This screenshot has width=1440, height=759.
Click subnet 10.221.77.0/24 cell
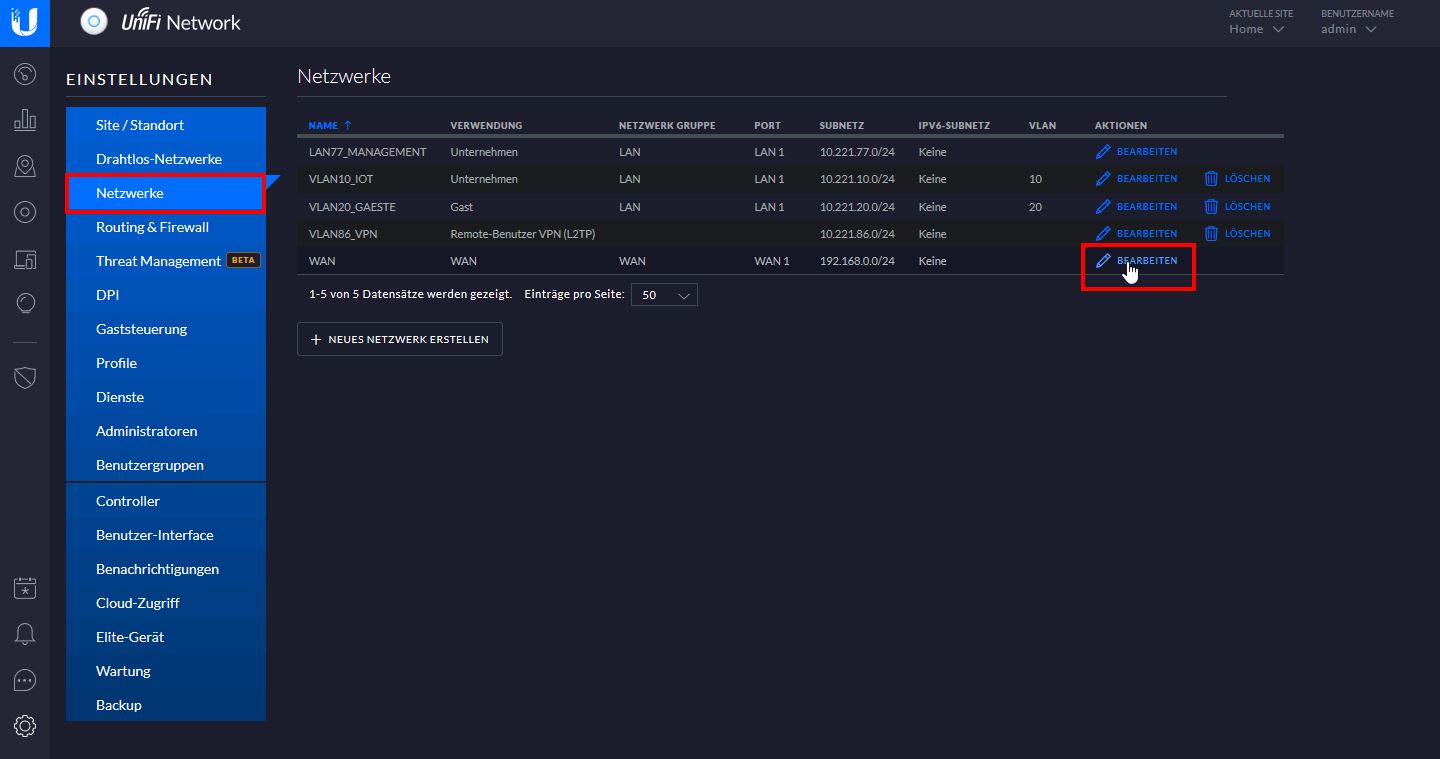point(857,152)
